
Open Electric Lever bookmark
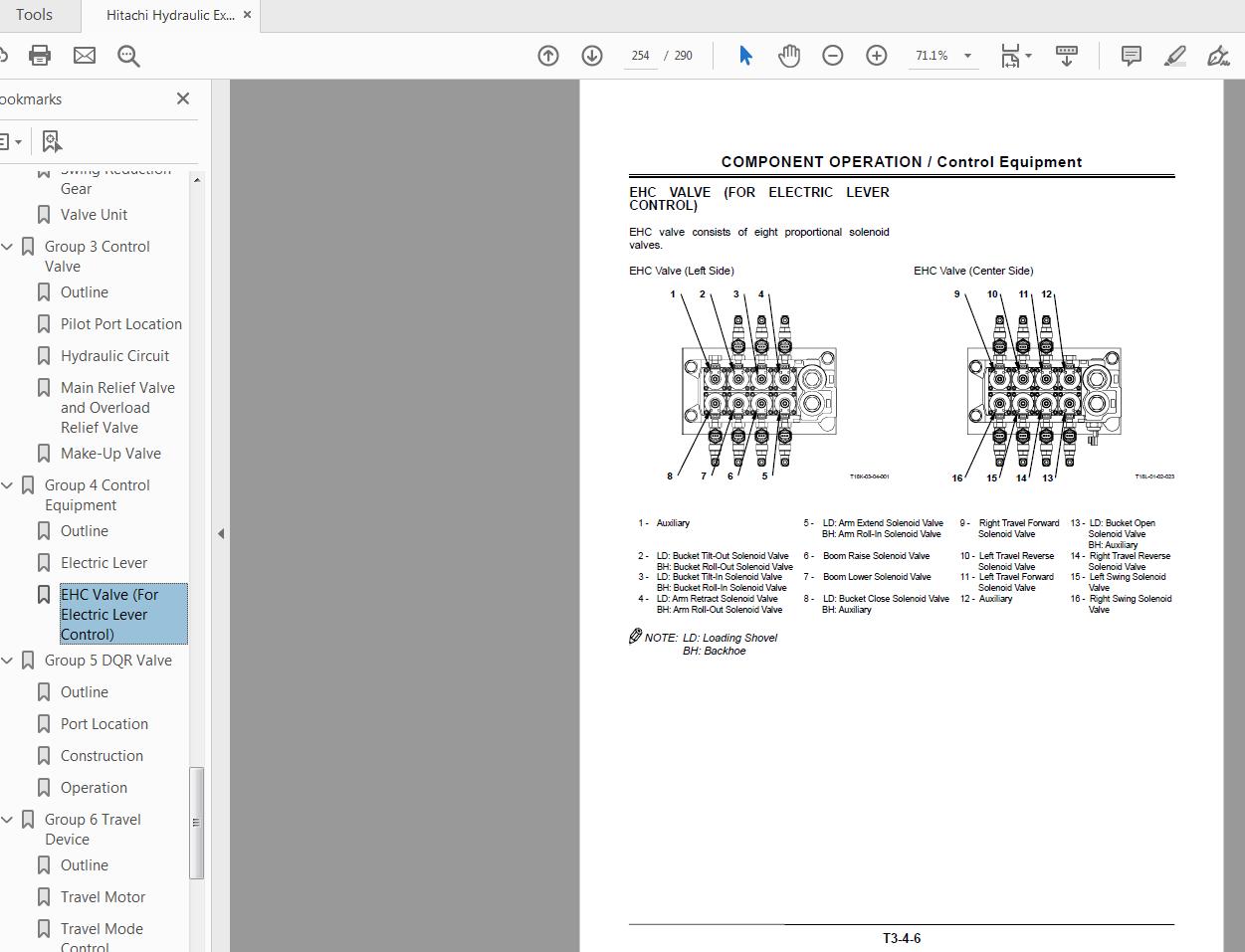[104, 563]
